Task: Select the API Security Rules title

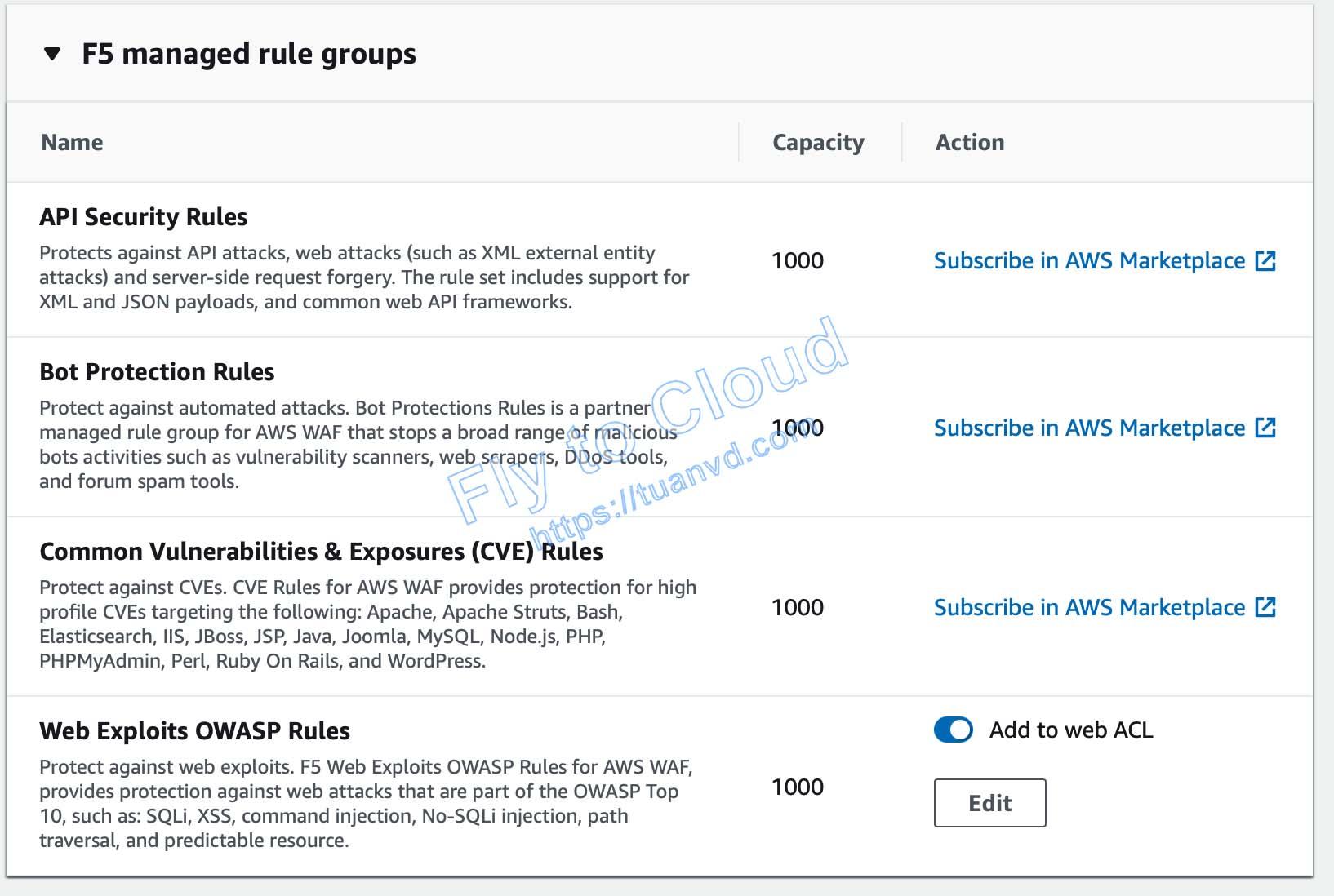Action: point(144,217)
